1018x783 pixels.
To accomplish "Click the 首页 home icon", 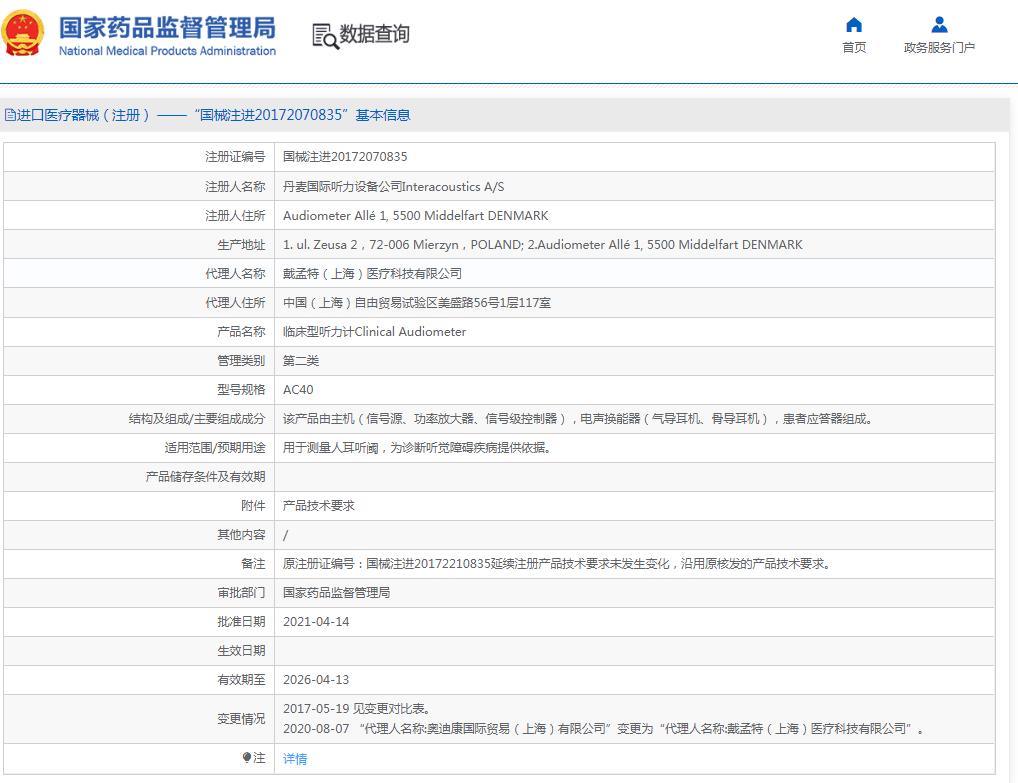I will pos(854,25).
